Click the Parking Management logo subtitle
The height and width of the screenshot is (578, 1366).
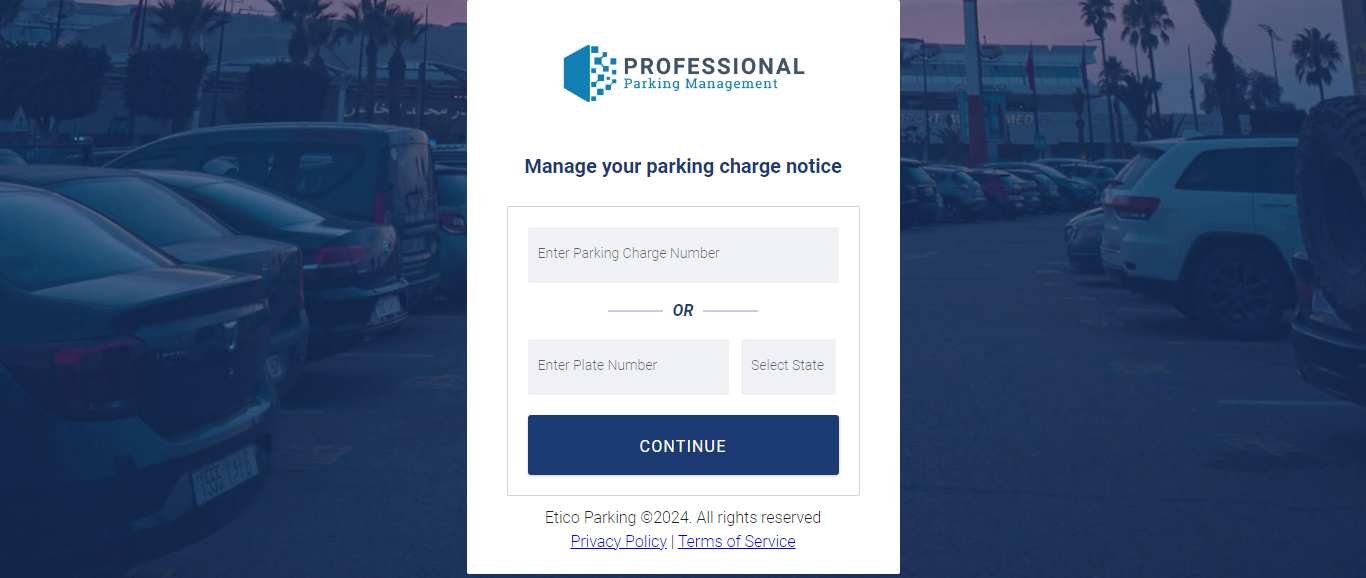(700, 84)
